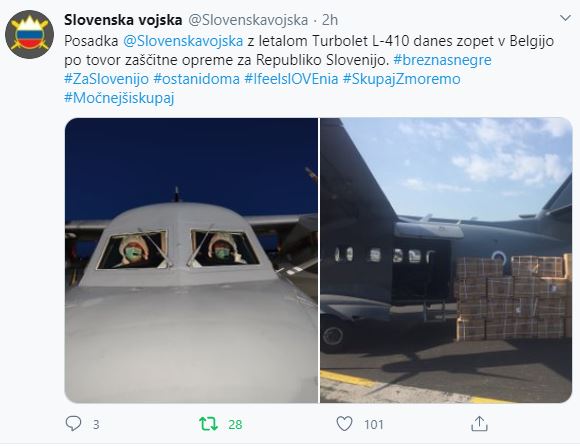Open the cargo boxes airplane photo

coord(446,260)
